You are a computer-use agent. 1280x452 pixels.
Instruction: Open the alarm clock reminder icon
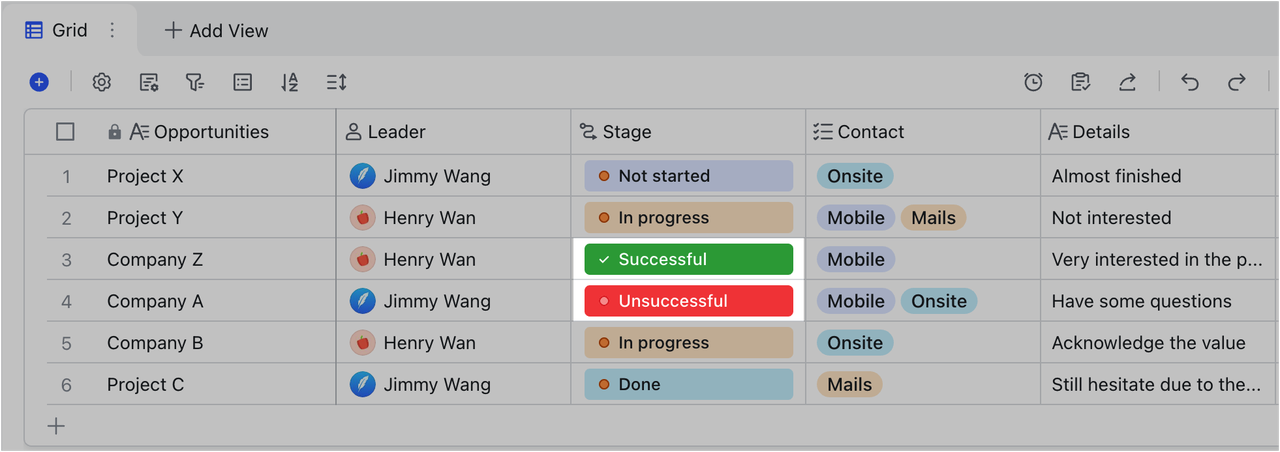tap(1033, 82)
